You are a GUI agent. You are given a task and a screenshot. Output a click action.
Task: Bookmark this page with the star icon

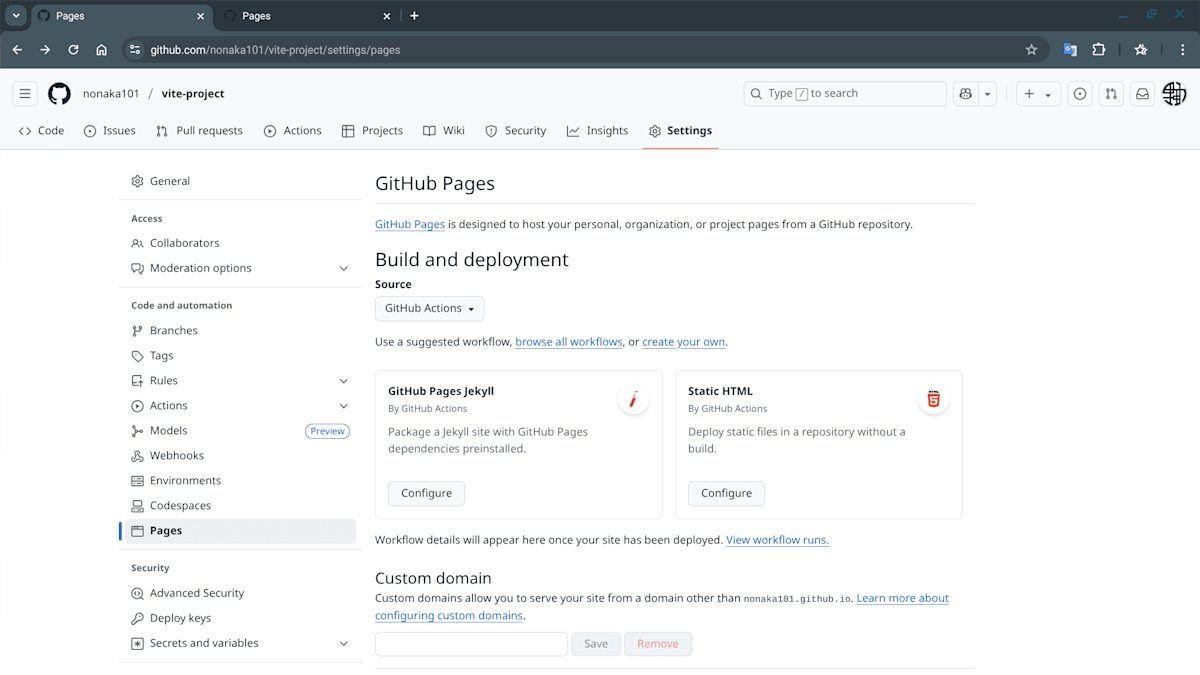1031,49
